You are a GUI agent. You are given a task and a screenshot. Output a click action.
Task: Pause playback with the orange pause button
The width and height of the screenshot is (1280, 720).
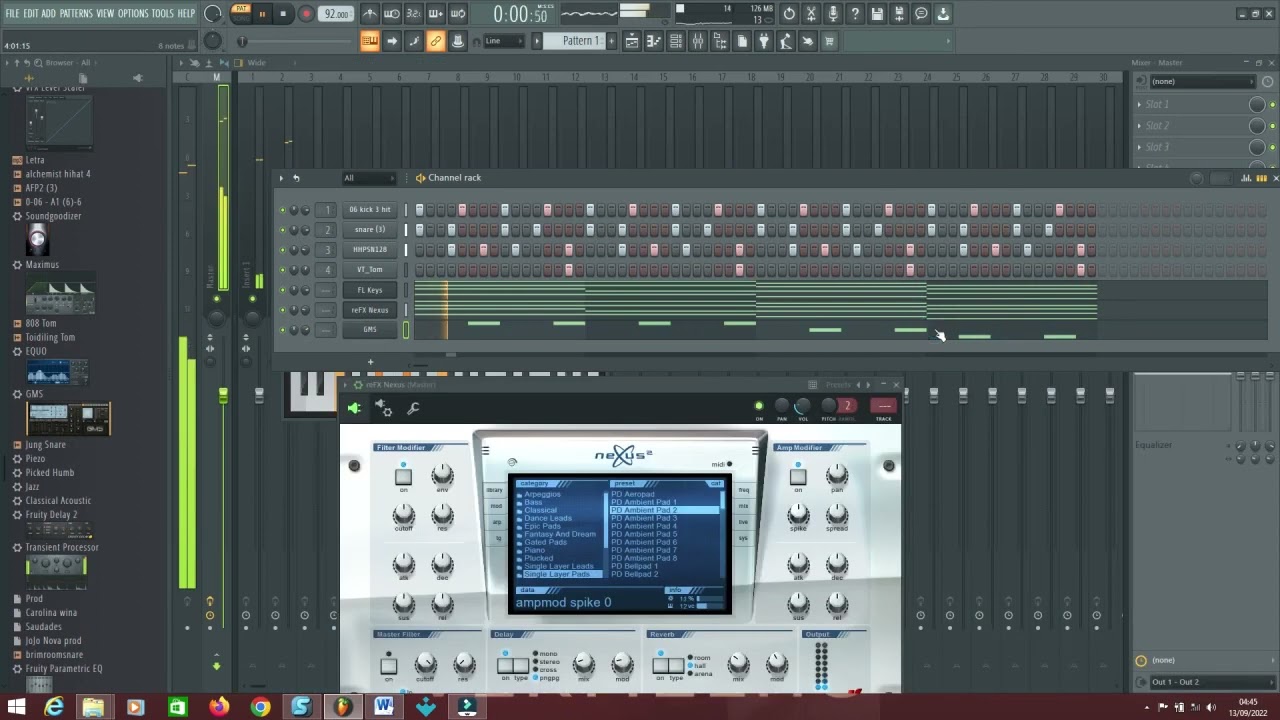click(262, 14)
